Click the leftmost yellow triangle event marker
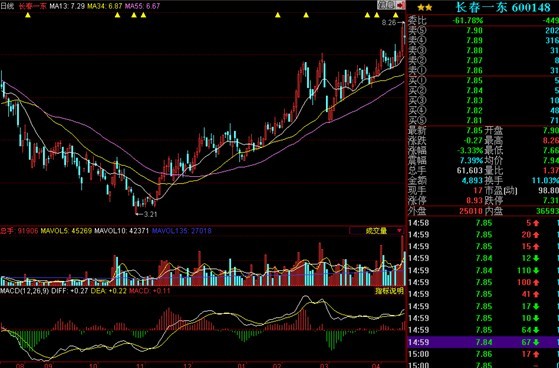 [28, 15]
